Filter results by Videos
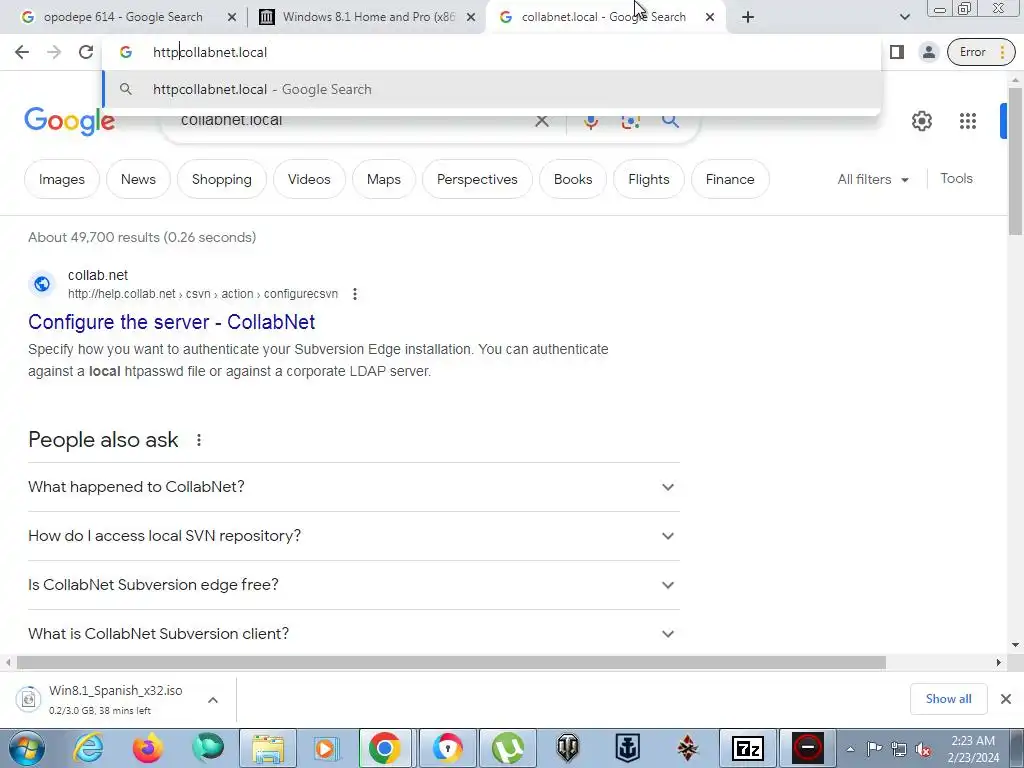This screenshot has height=768, width=1024. click(x=310, y=179)
